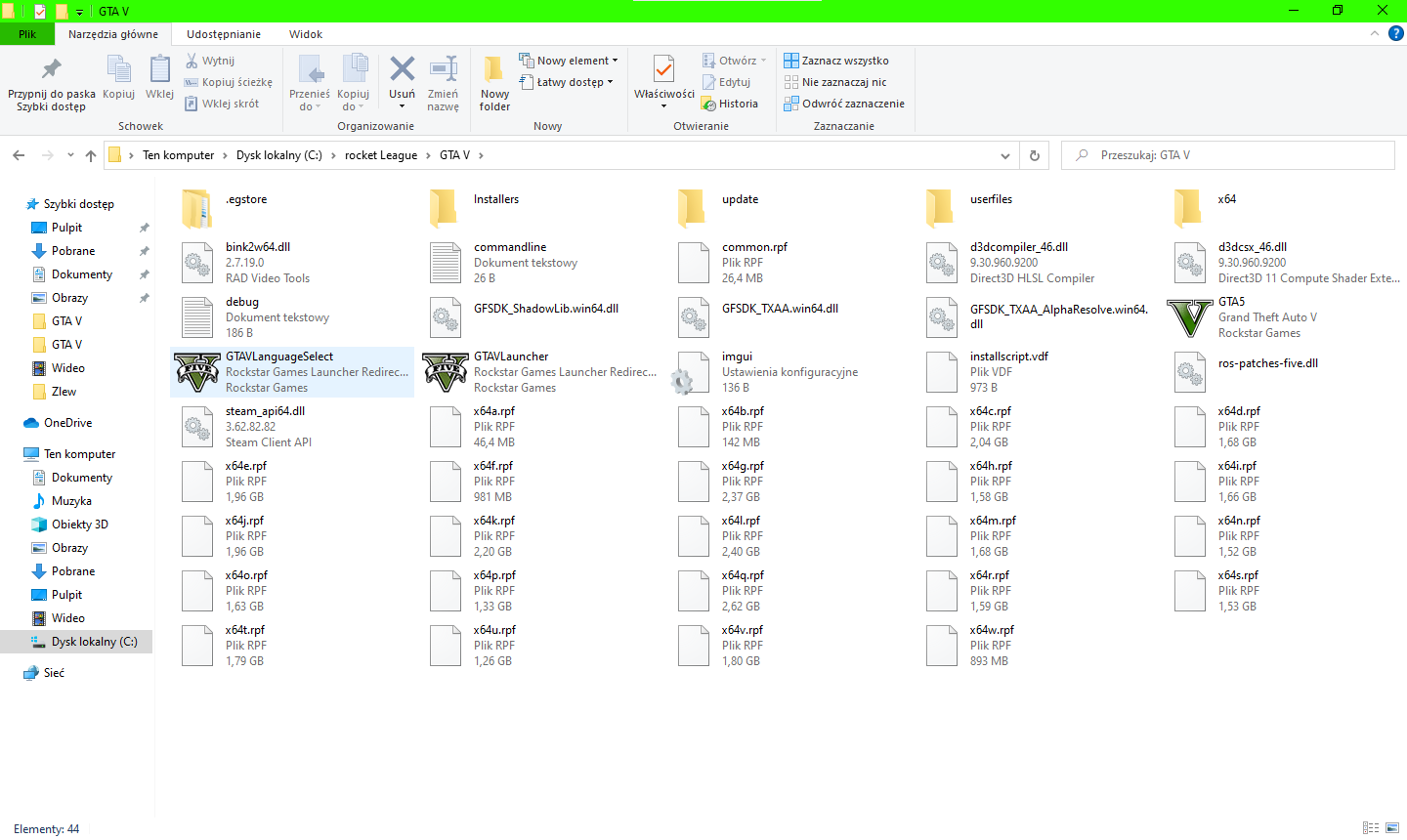
Task: Click Przypnij do paska Szybki dostęp
Action: coord(52,84)
